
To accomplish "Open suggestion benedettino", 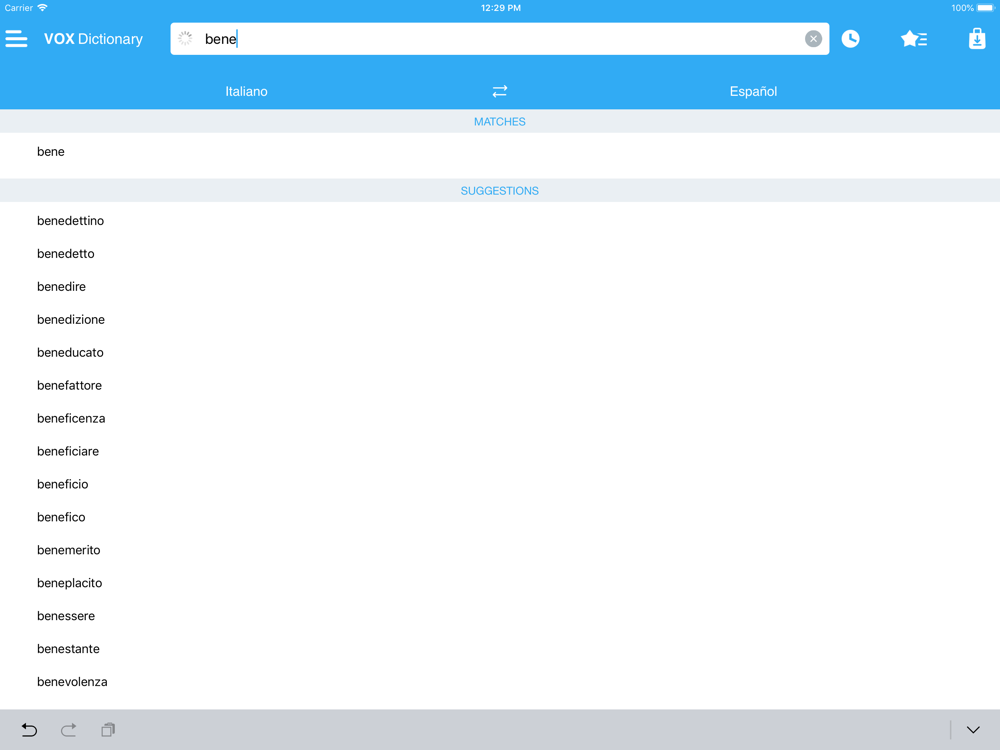I will click(x=500, y=221).
